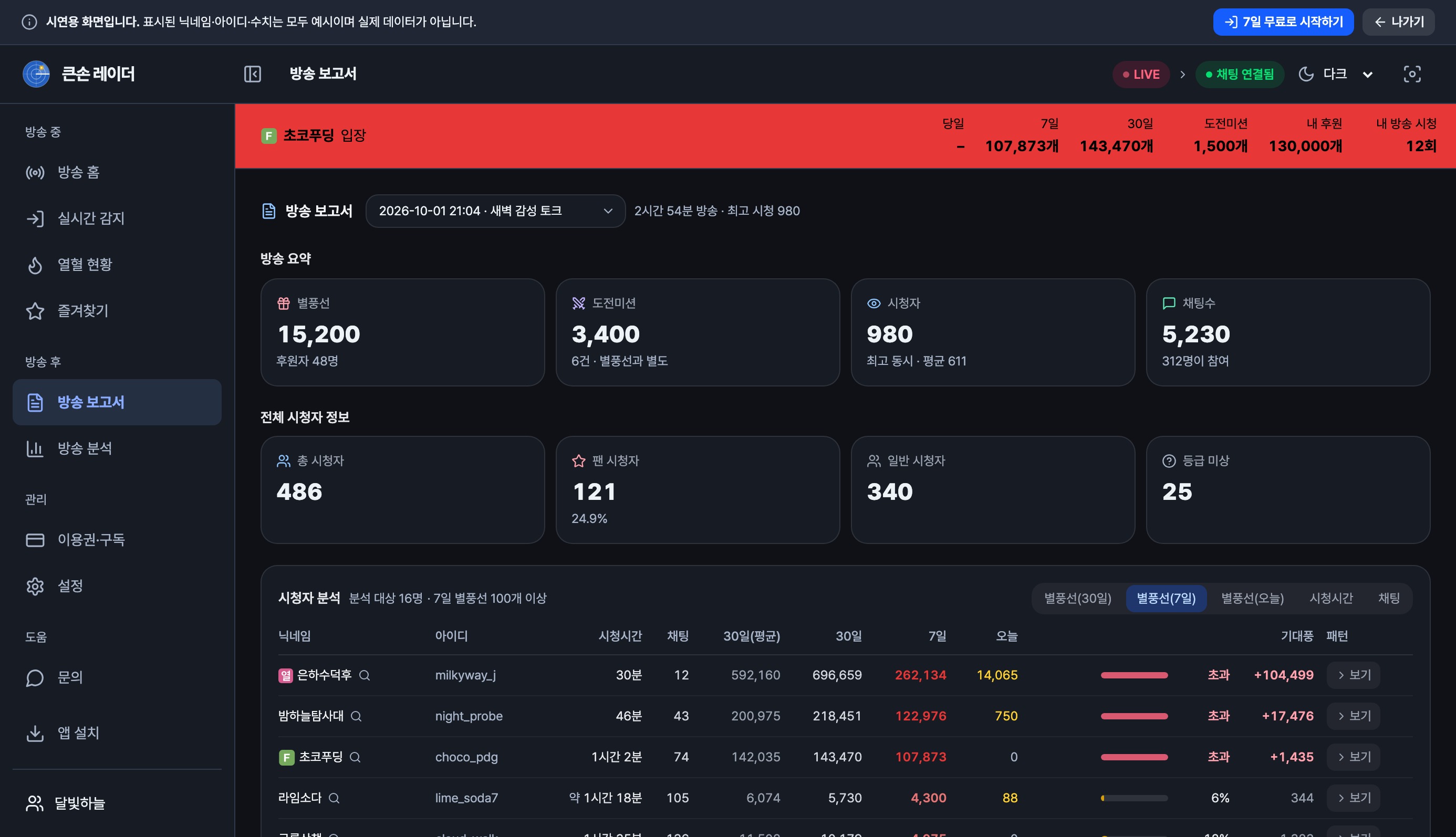Toggle the LIVE status badge
1456x837 pixels.
1141,75
